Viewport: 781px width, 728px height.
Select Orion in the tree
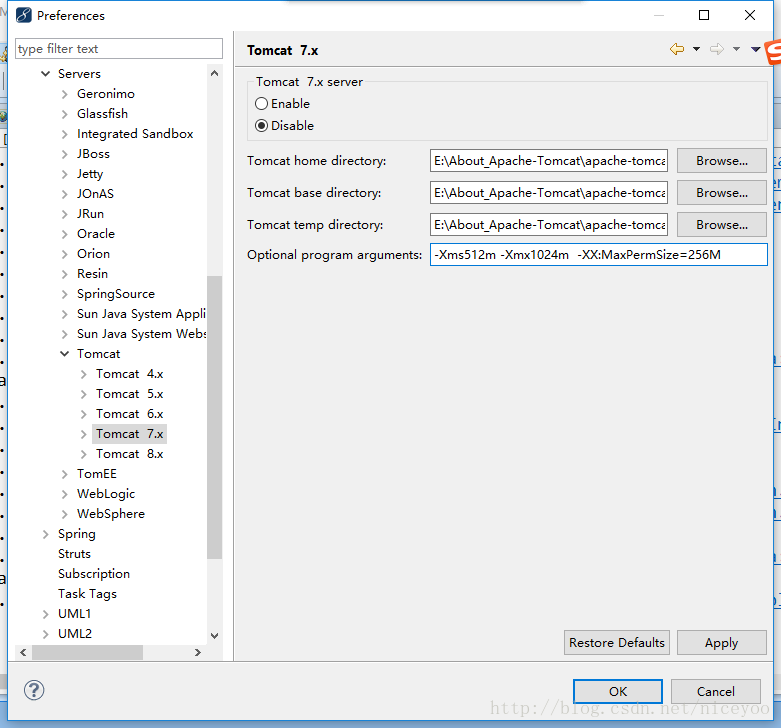[93, 253]
